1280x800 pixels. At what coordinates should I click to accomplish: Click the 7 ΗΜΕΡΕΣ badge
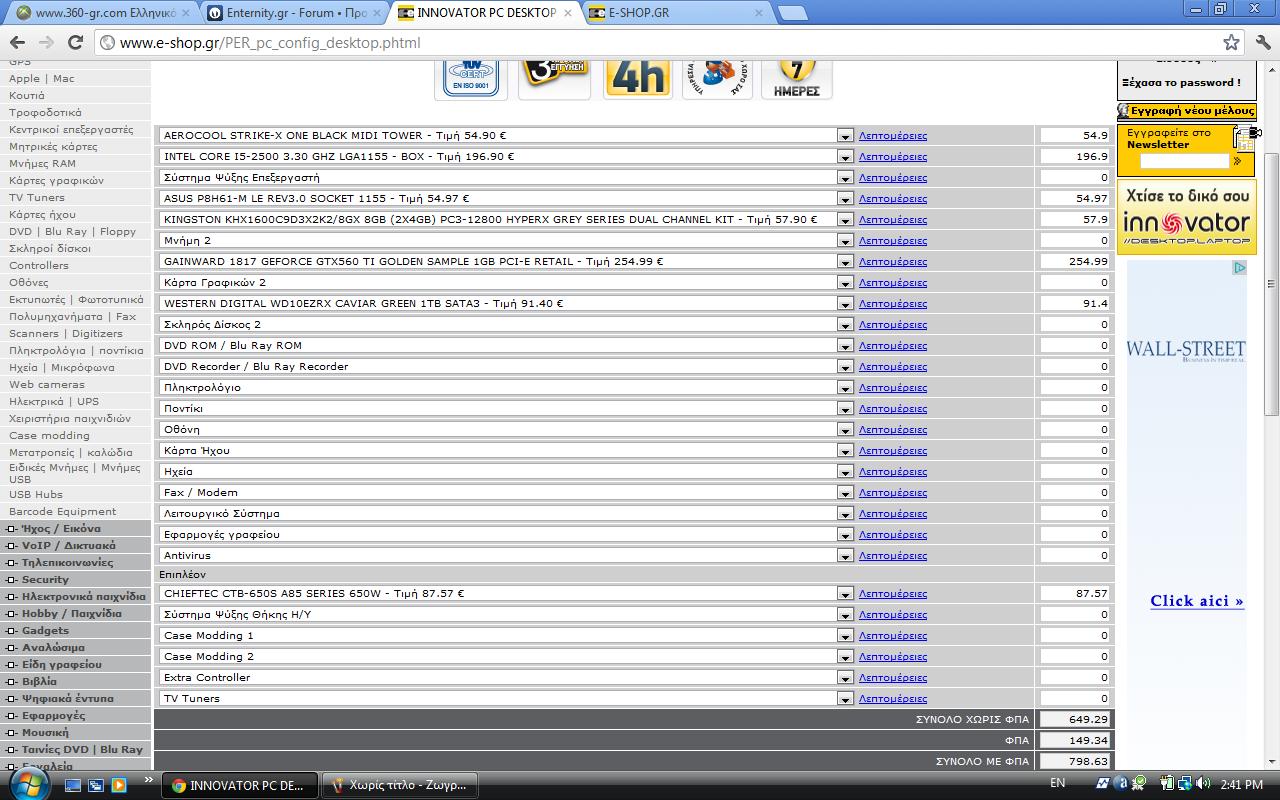[x=797, y=78]
